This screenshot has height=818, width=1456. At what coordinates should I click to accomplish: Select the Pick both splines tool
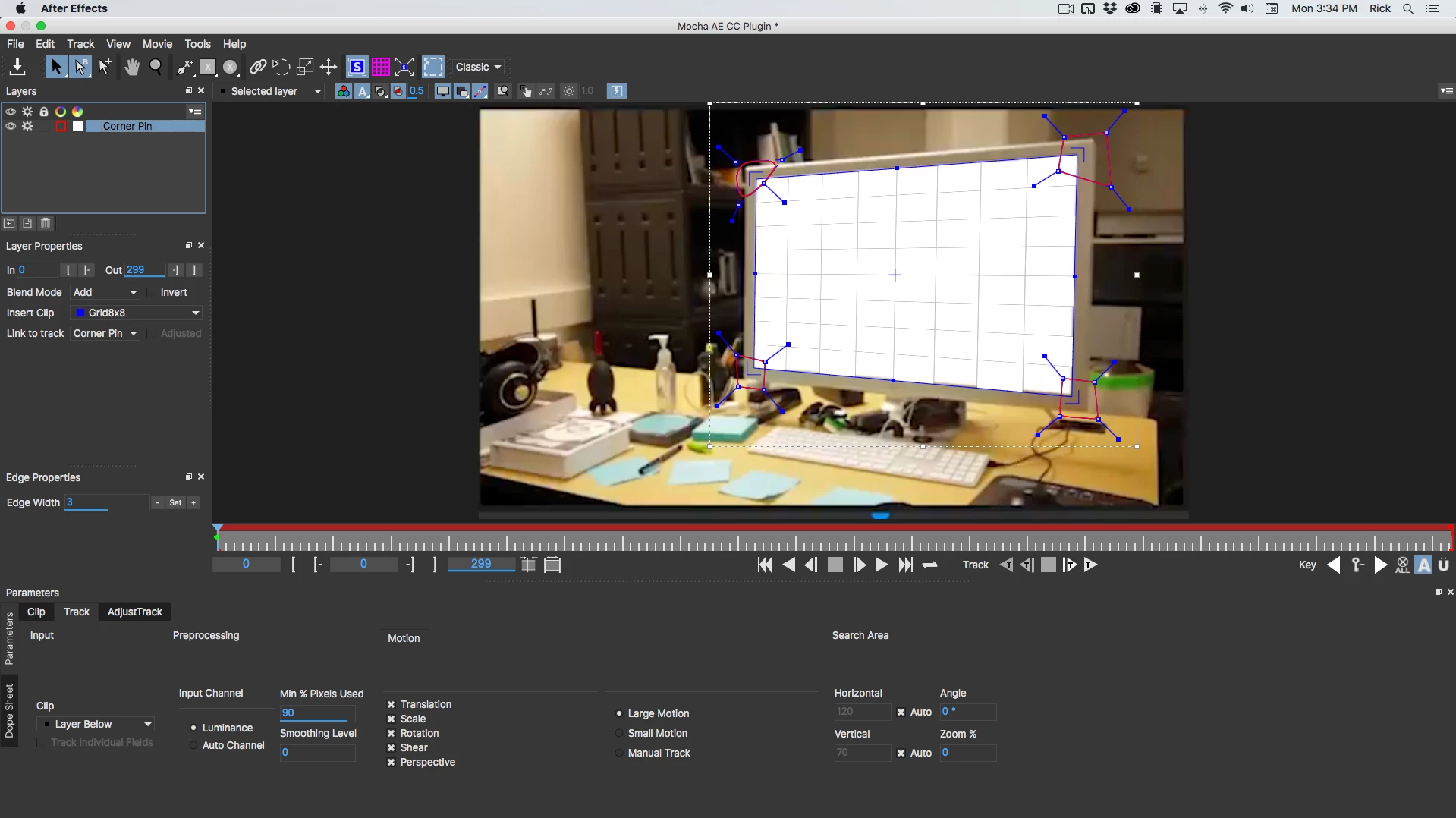80,67
